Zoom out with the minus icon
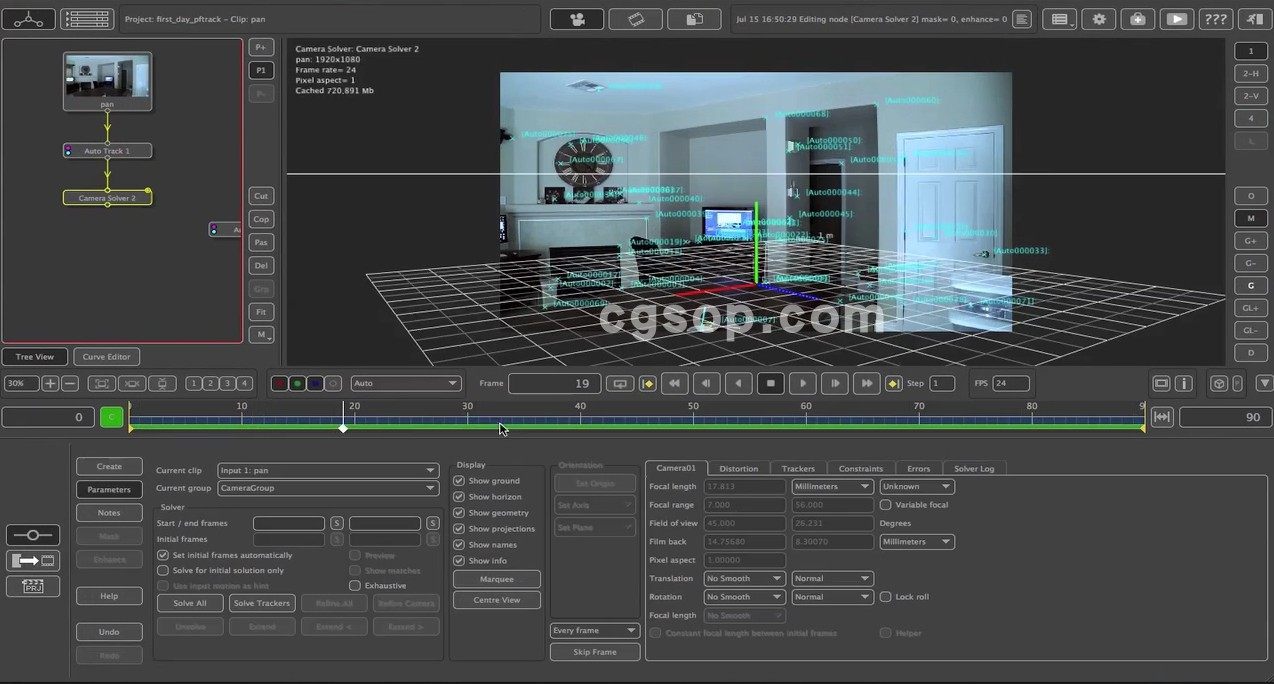Viewport: 1274px width, 684px height. coord(70,383)
